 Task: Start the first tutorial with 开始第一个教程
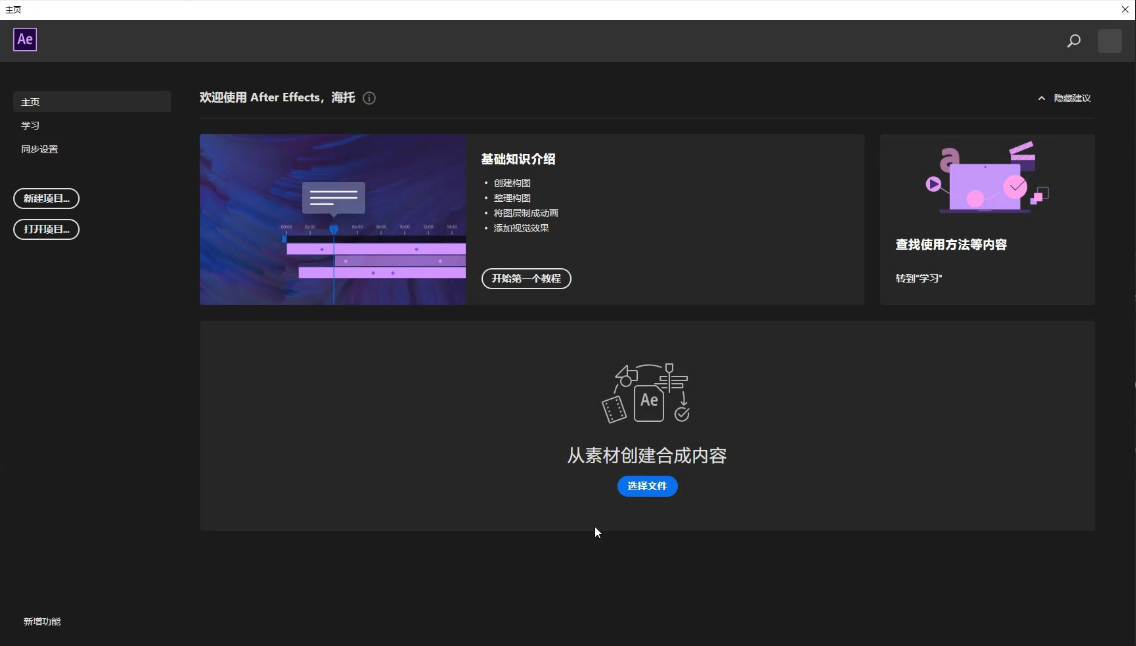click(526, 279)
